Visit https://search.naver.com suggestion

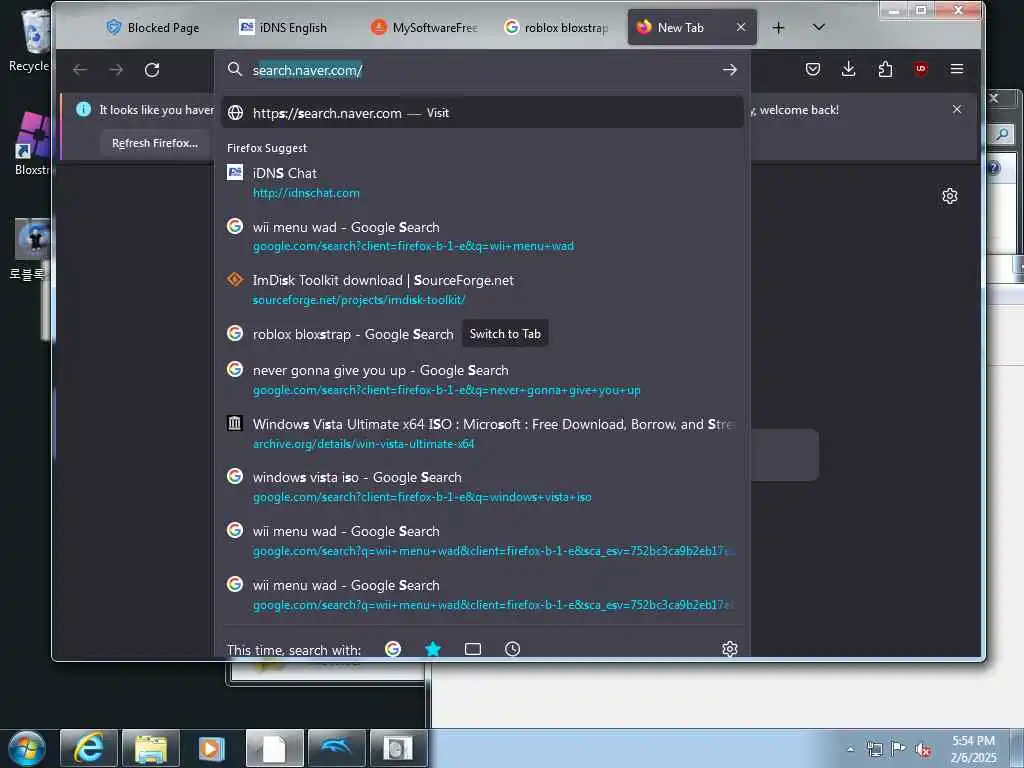coord(482,113)
